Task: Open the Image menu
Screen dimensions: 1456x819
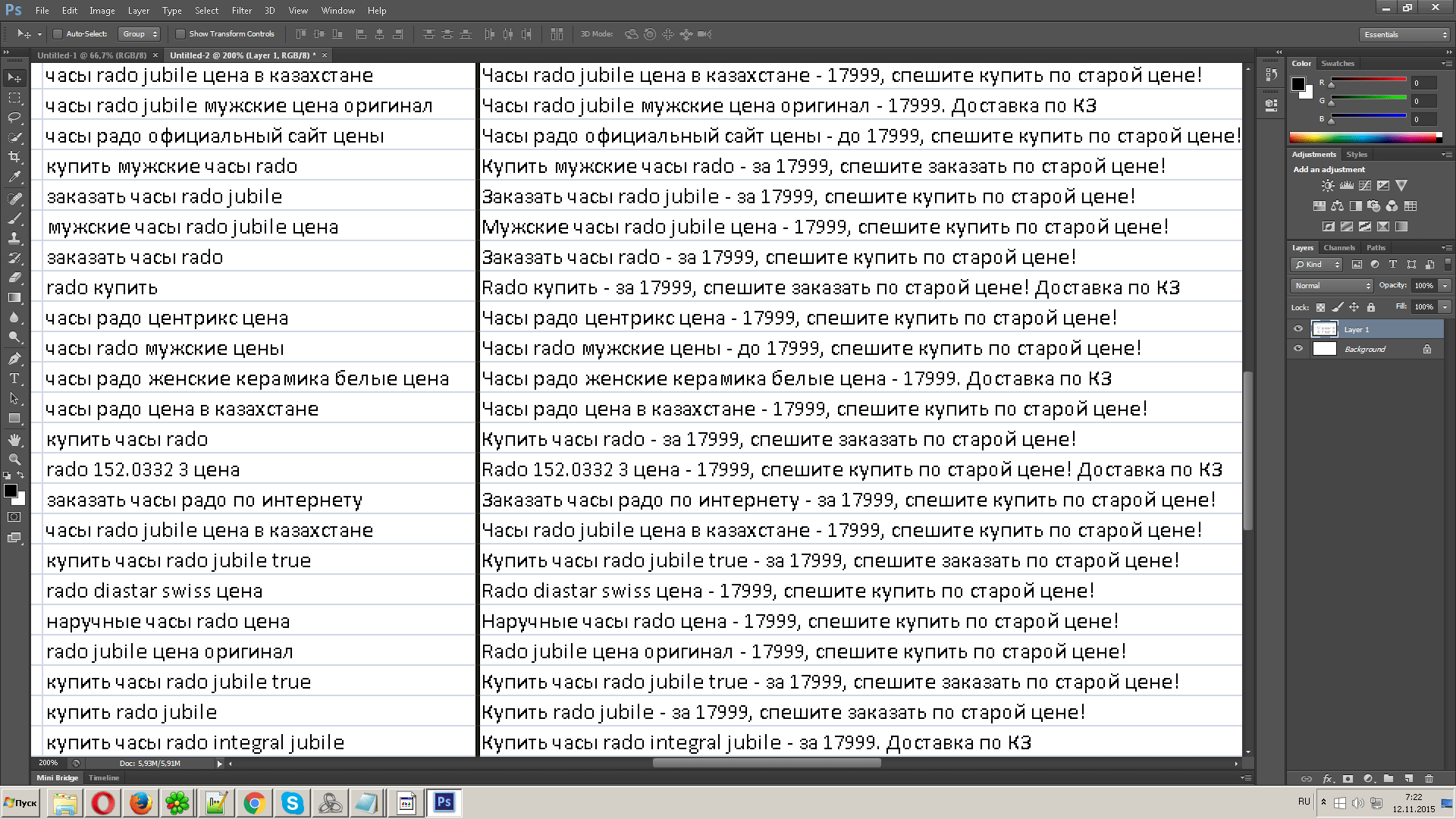Action: (x=102, y=11)
